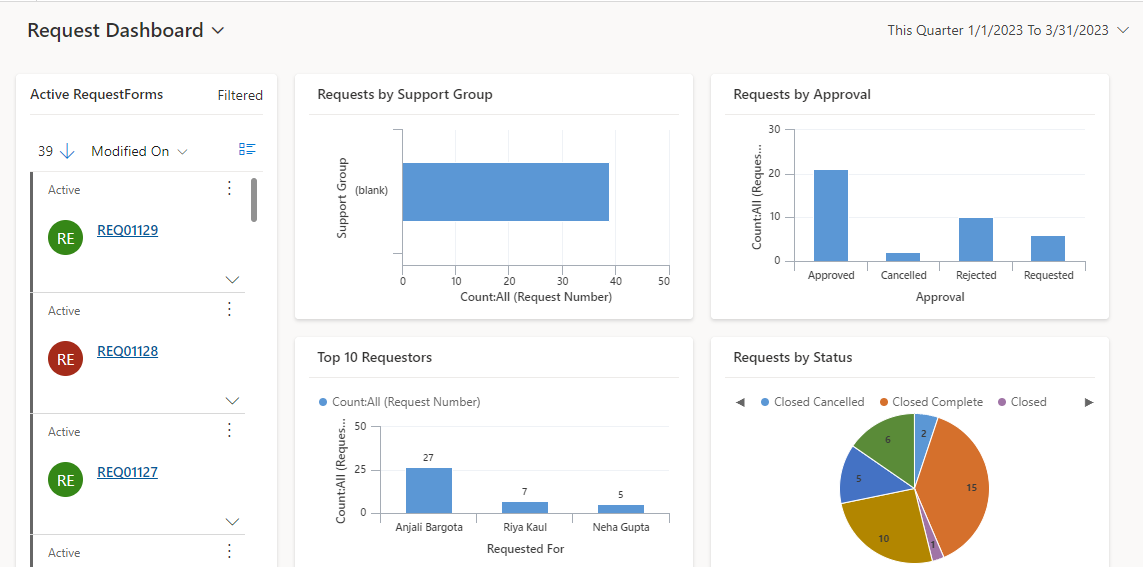Viewport: 1143px width, 567px height.
Task: Click the Active RequestForms heading
Action: [x=96, y=94]
